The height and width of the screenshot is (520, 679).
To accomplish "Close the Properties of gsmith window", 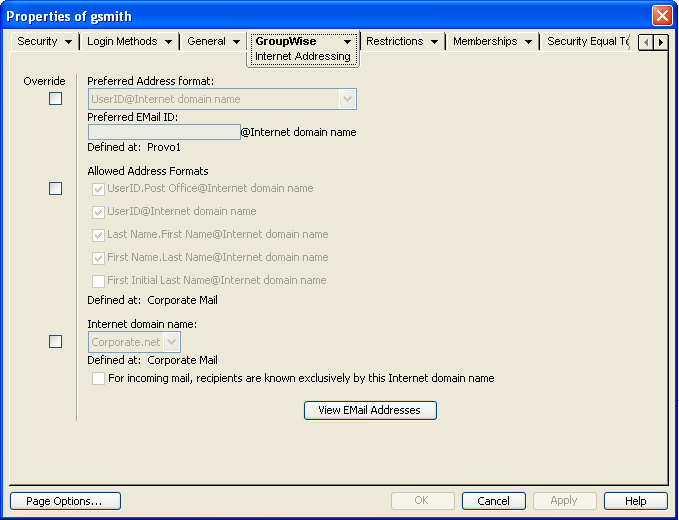I will click(x=662, y=16).
